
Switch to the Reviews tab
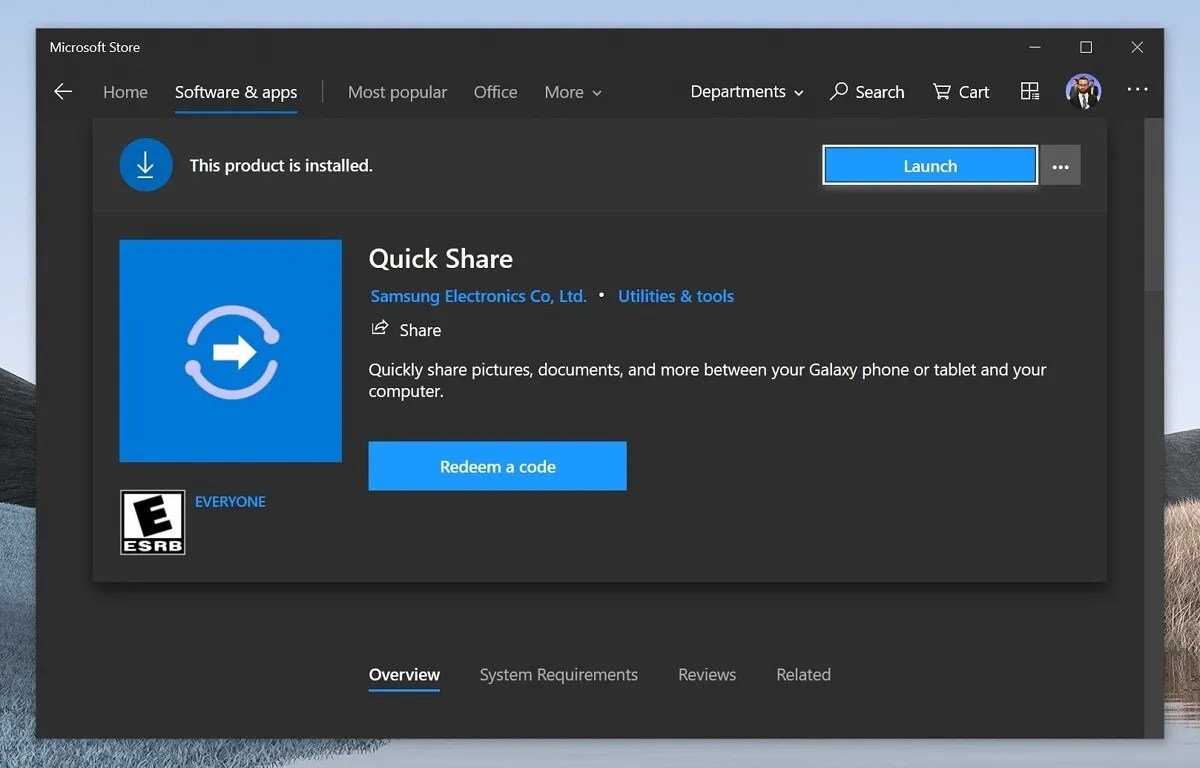point(707,675)
